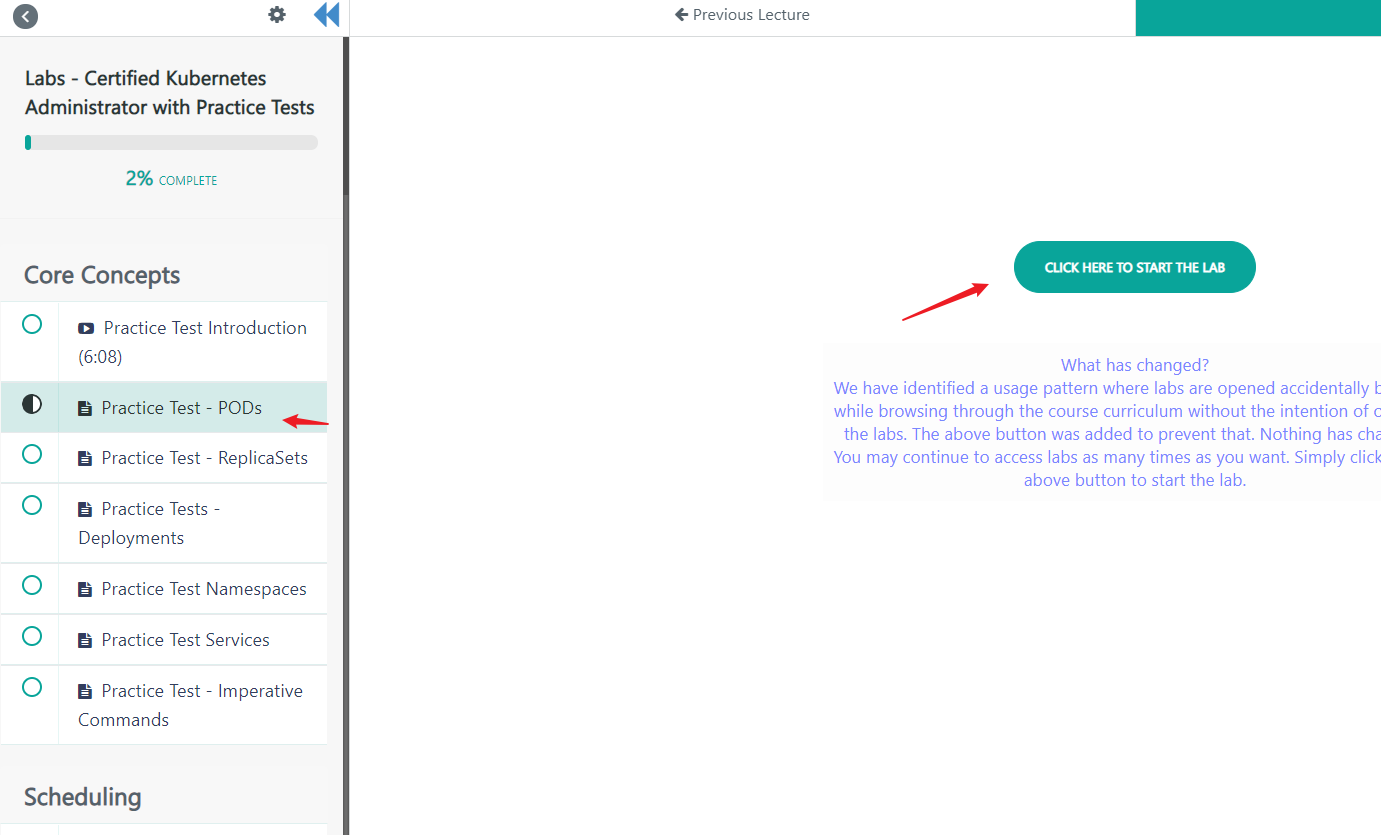Click Here To Start The Lab
This screenshot has height=835, width=1381.
coord(1134,267)
